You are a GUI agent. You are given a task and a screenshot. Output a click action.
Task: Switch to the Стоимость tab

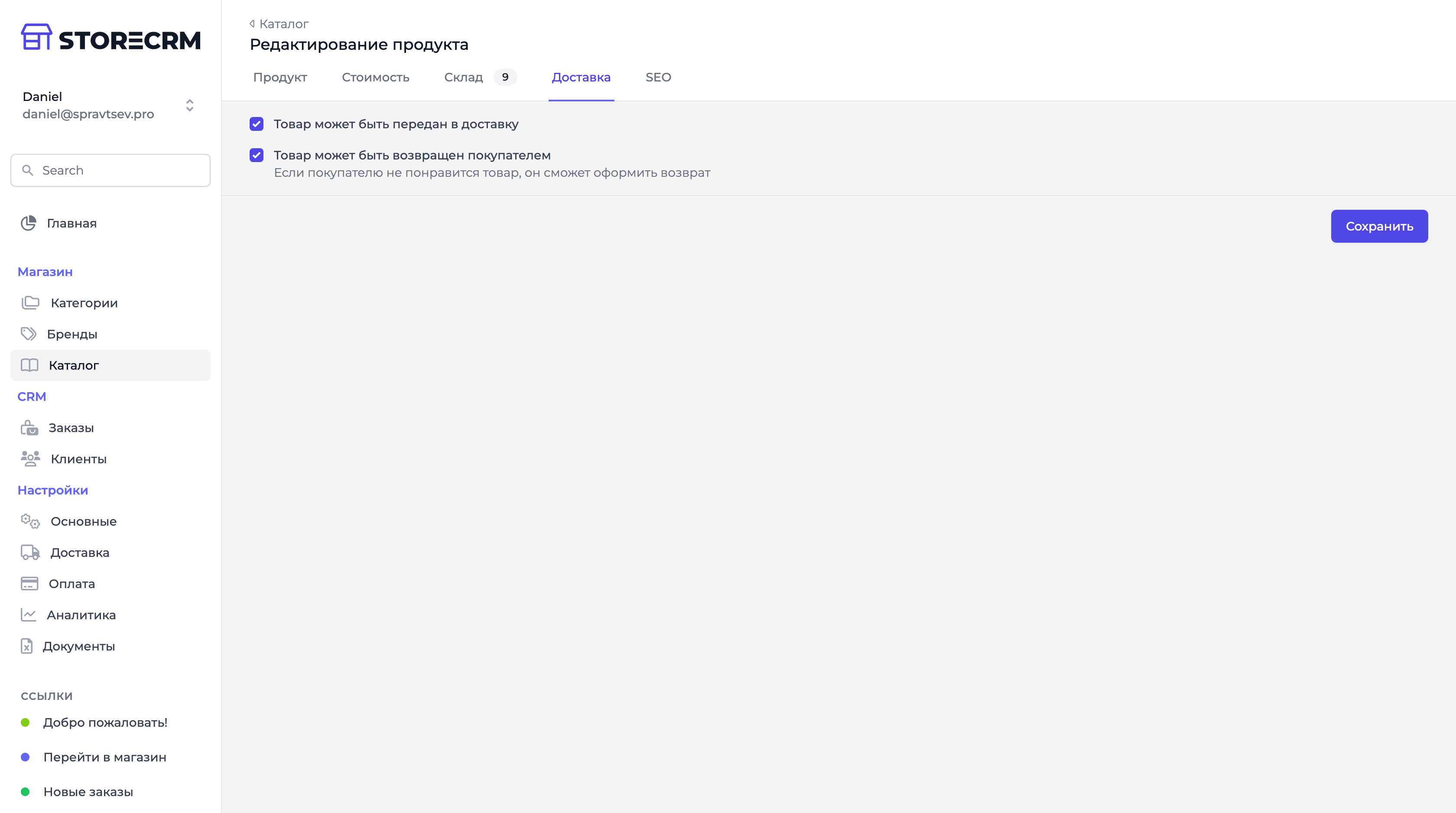tap(375, 78)
